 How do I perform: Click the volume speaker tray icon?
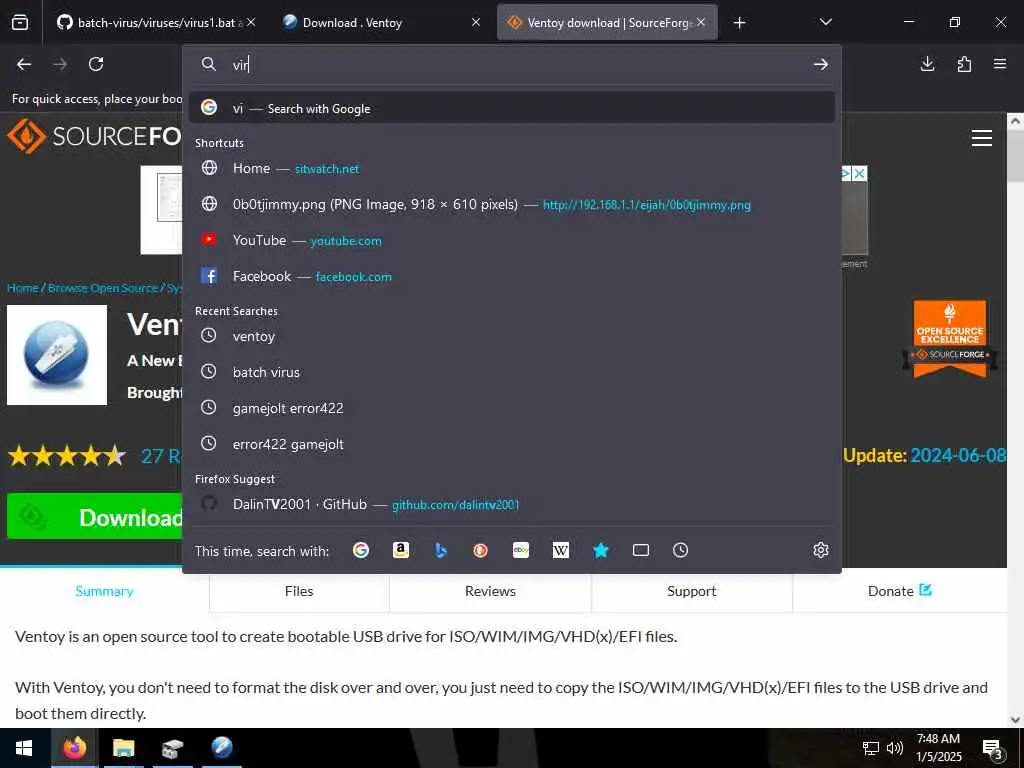point(895,748)
